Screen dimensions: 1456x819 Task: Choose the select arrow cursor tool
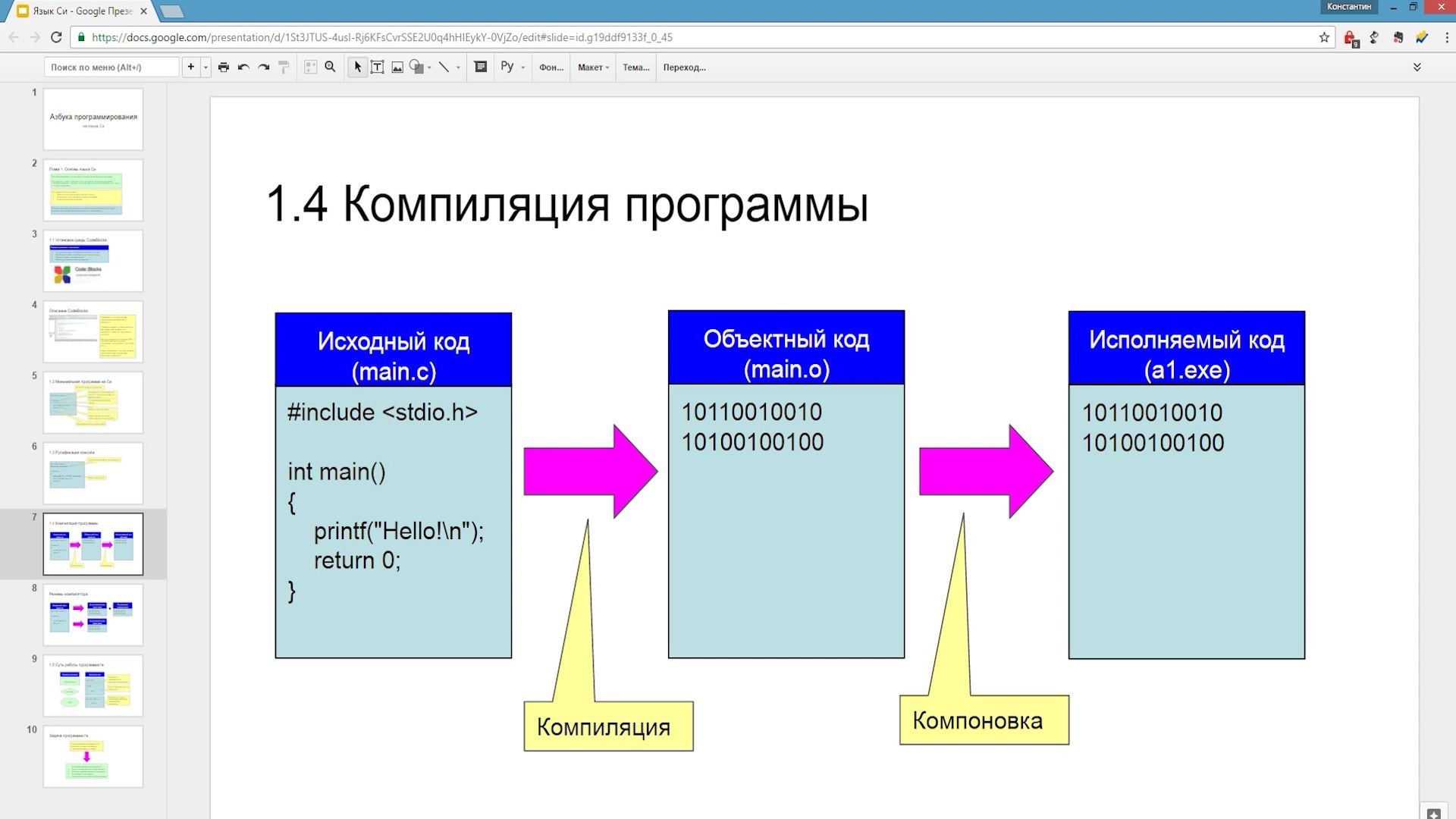(x=357, y=67)
